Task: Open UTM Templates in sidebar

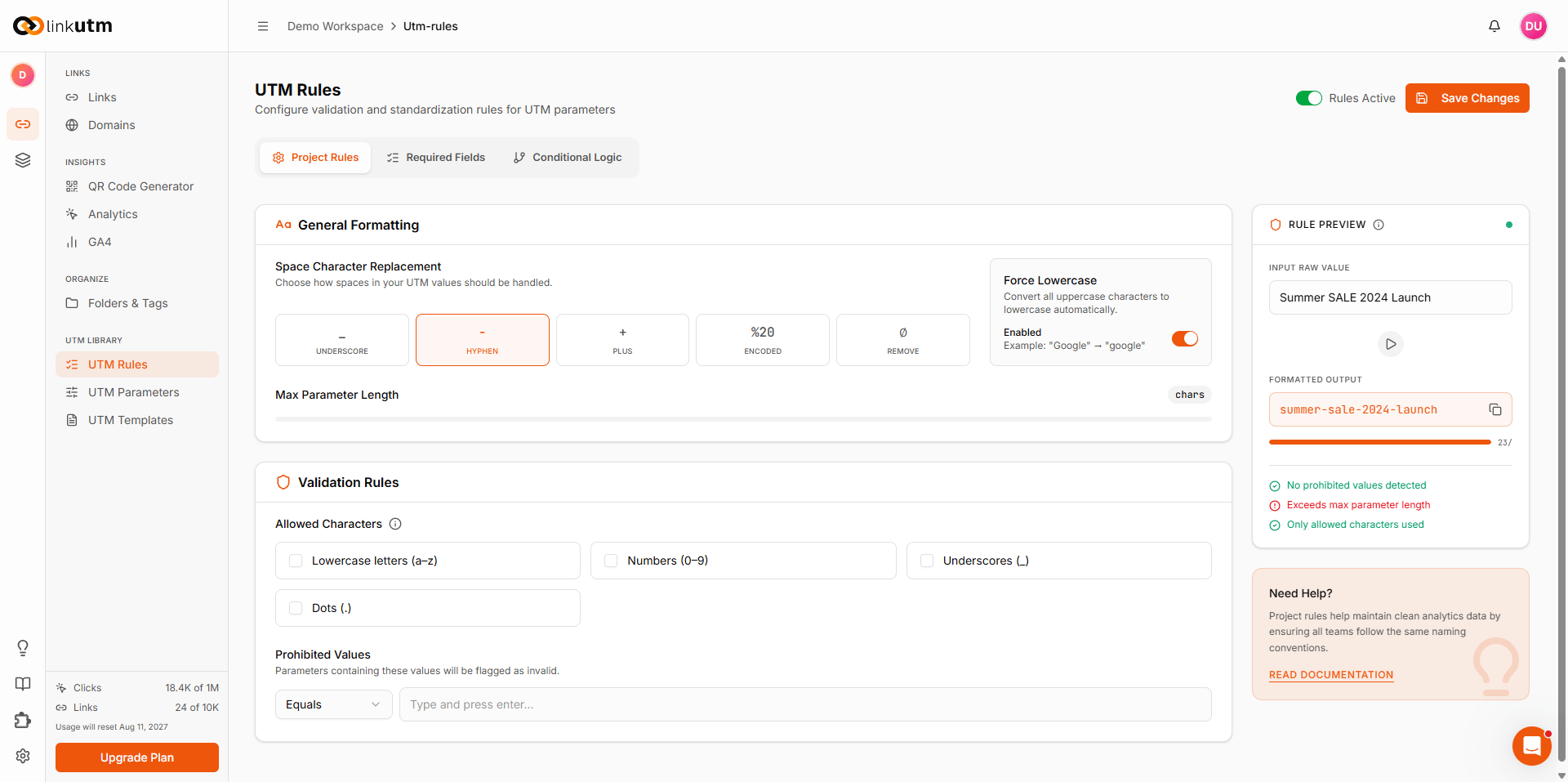Action: [x=137, y=420]
